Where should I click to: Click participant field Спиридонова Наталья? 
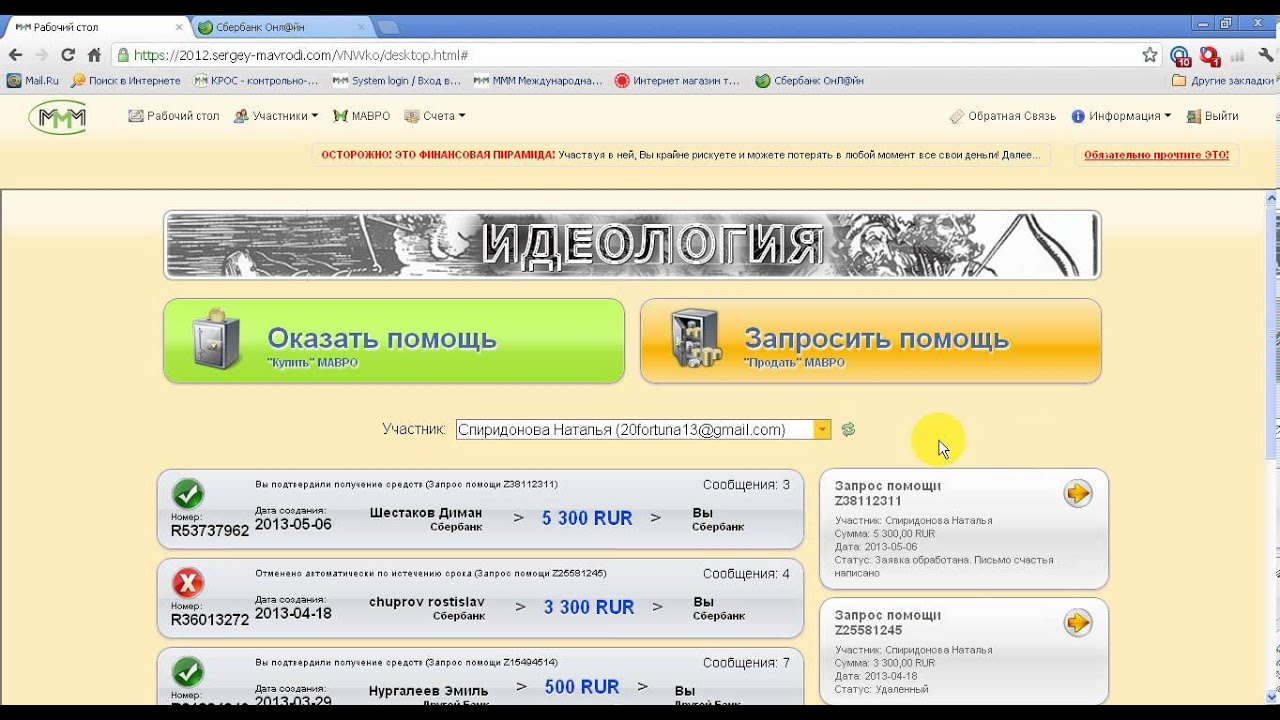pos(635,430)
